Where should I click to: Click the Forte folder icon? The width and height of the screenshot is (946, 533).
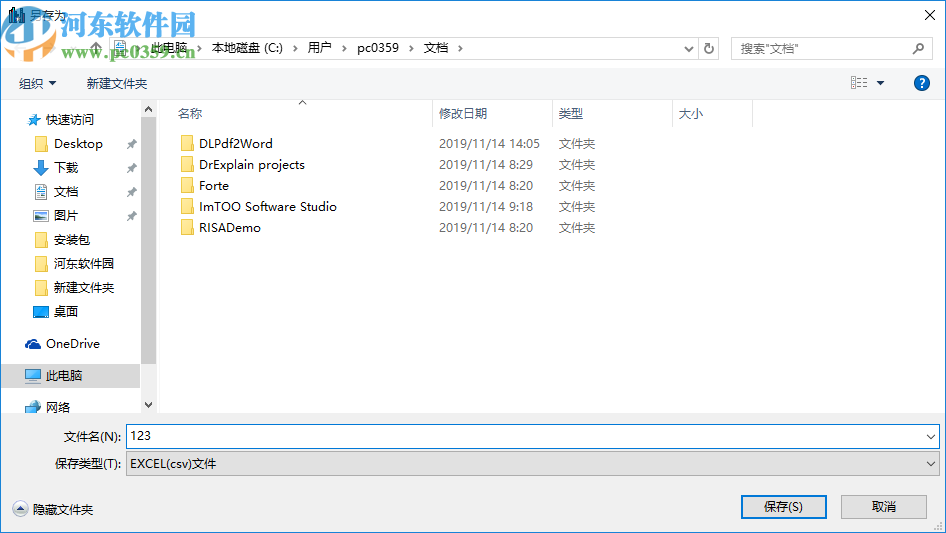point(187,185)
